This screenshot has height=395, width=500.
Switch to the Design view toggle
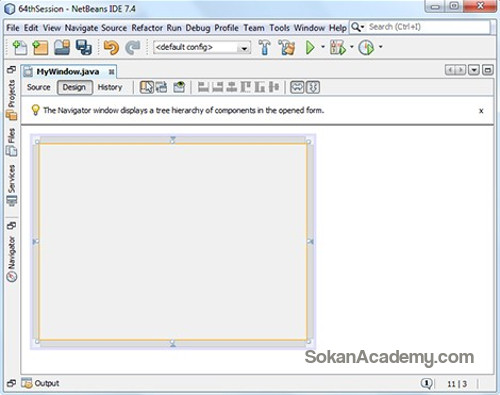click(74, 88)
